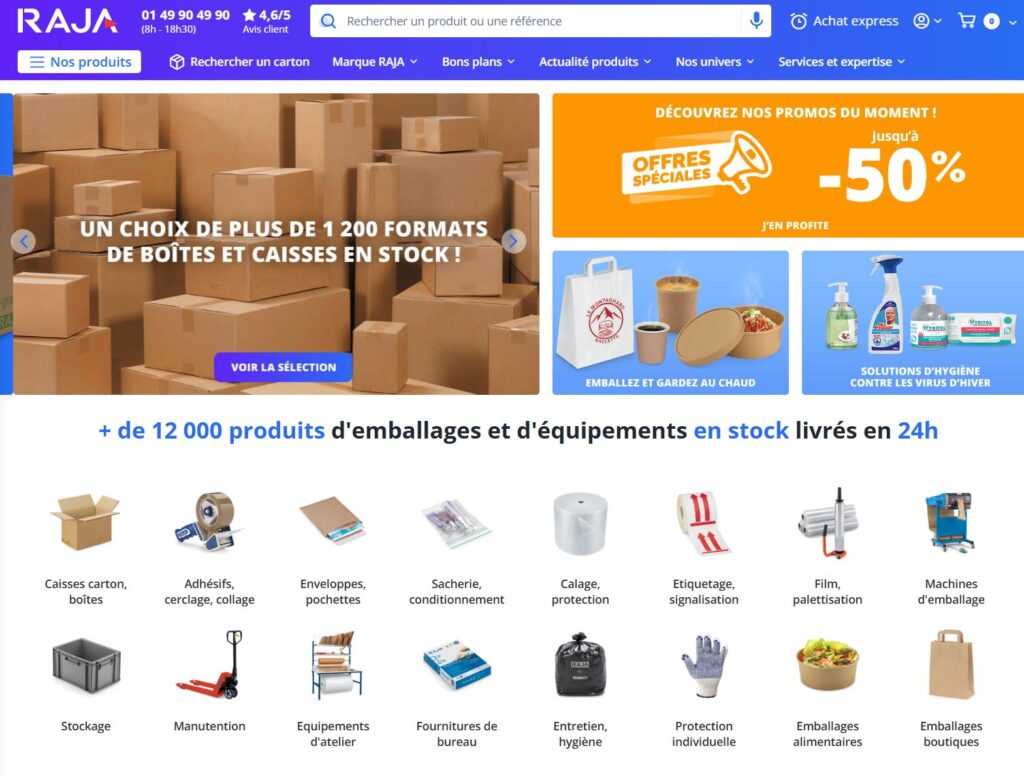Open the Protection individuelle gloves category
1024x776 pixels.
[x=703, y=688]
